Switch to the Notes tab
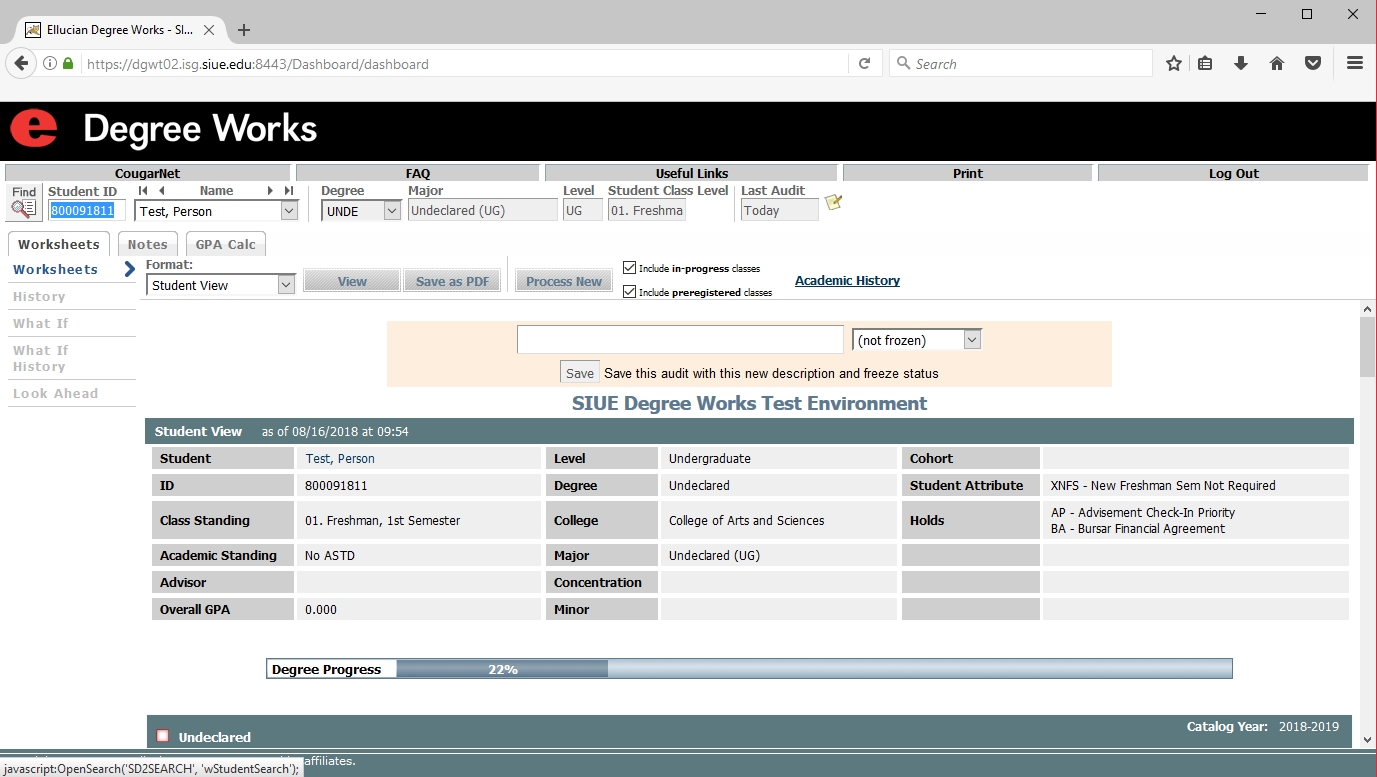This screenshot has width=1377, height=777. coord(147,245)
